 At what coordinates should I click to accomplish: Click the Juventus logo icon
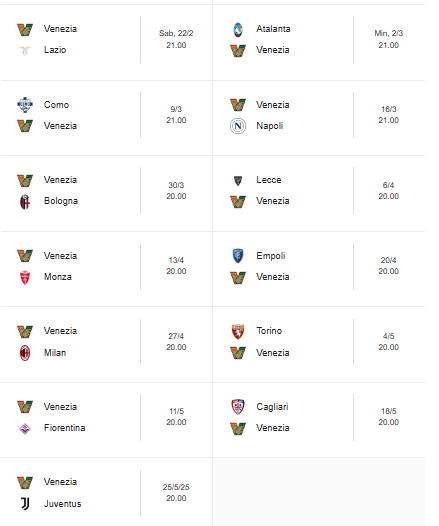point(25,504)
